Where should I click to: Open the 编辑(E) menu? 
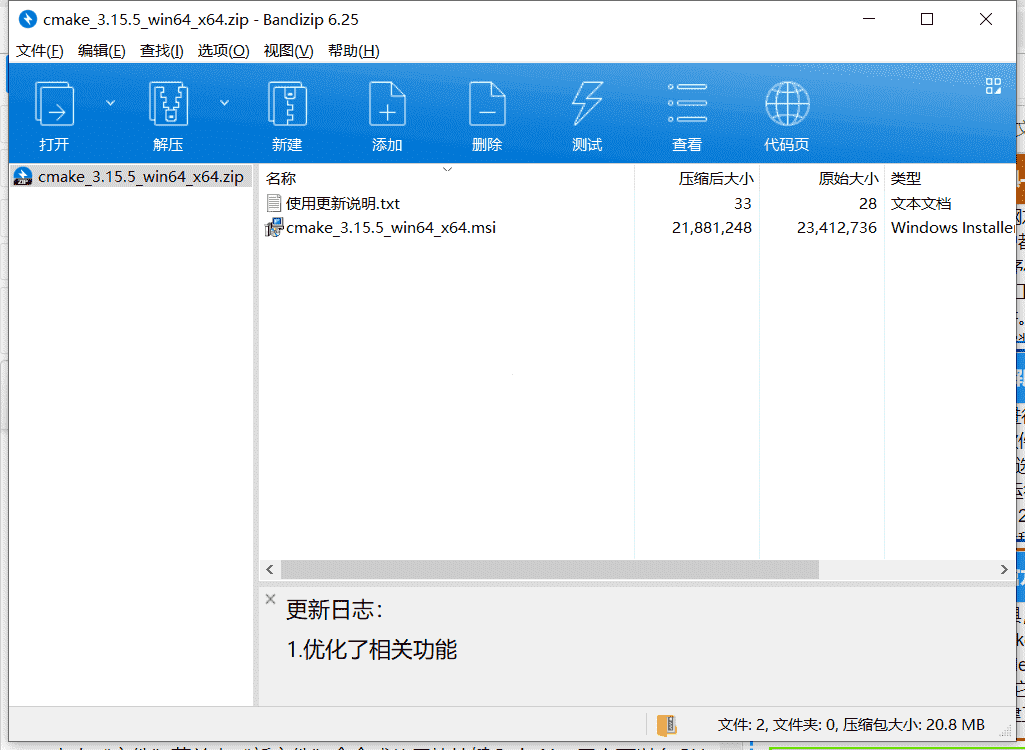(101, 50)
